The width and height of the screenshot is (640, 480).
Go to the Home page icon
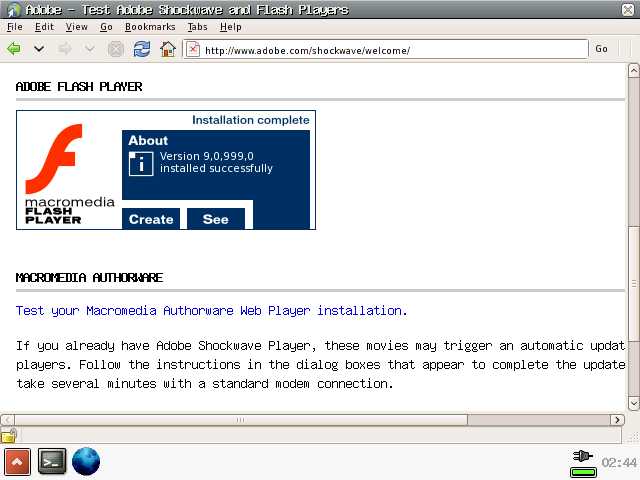click(x=168, y=49)
